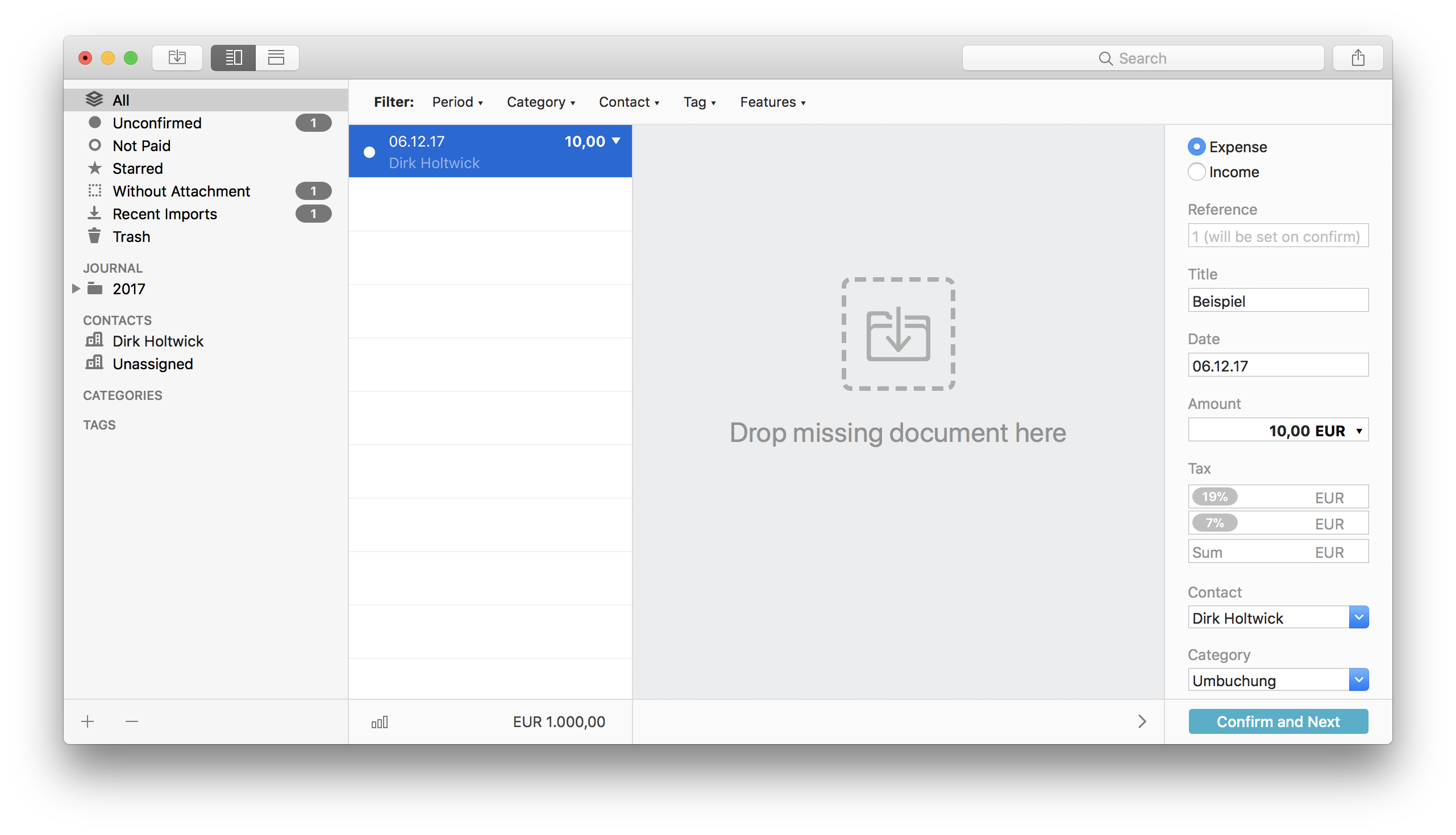Click the share icon in toolbar
Image resolution: width=1456 pixels, height=835 pixels.
pos(1357,58)
